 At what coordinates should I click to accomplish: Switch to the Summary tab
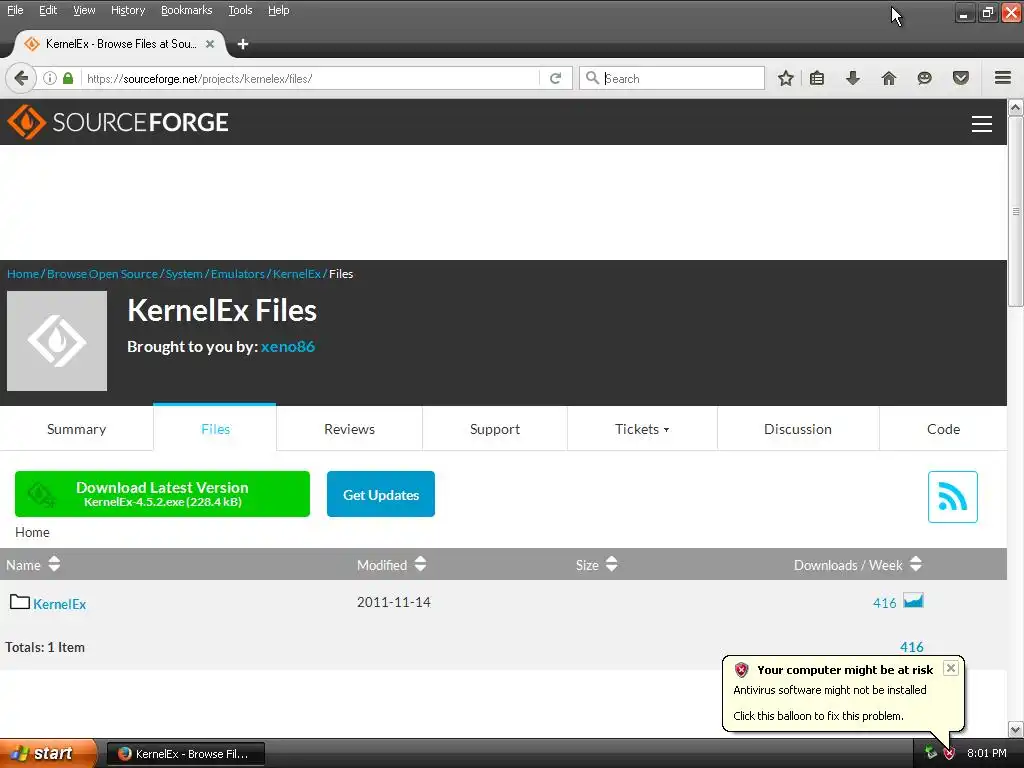(76, 429)
